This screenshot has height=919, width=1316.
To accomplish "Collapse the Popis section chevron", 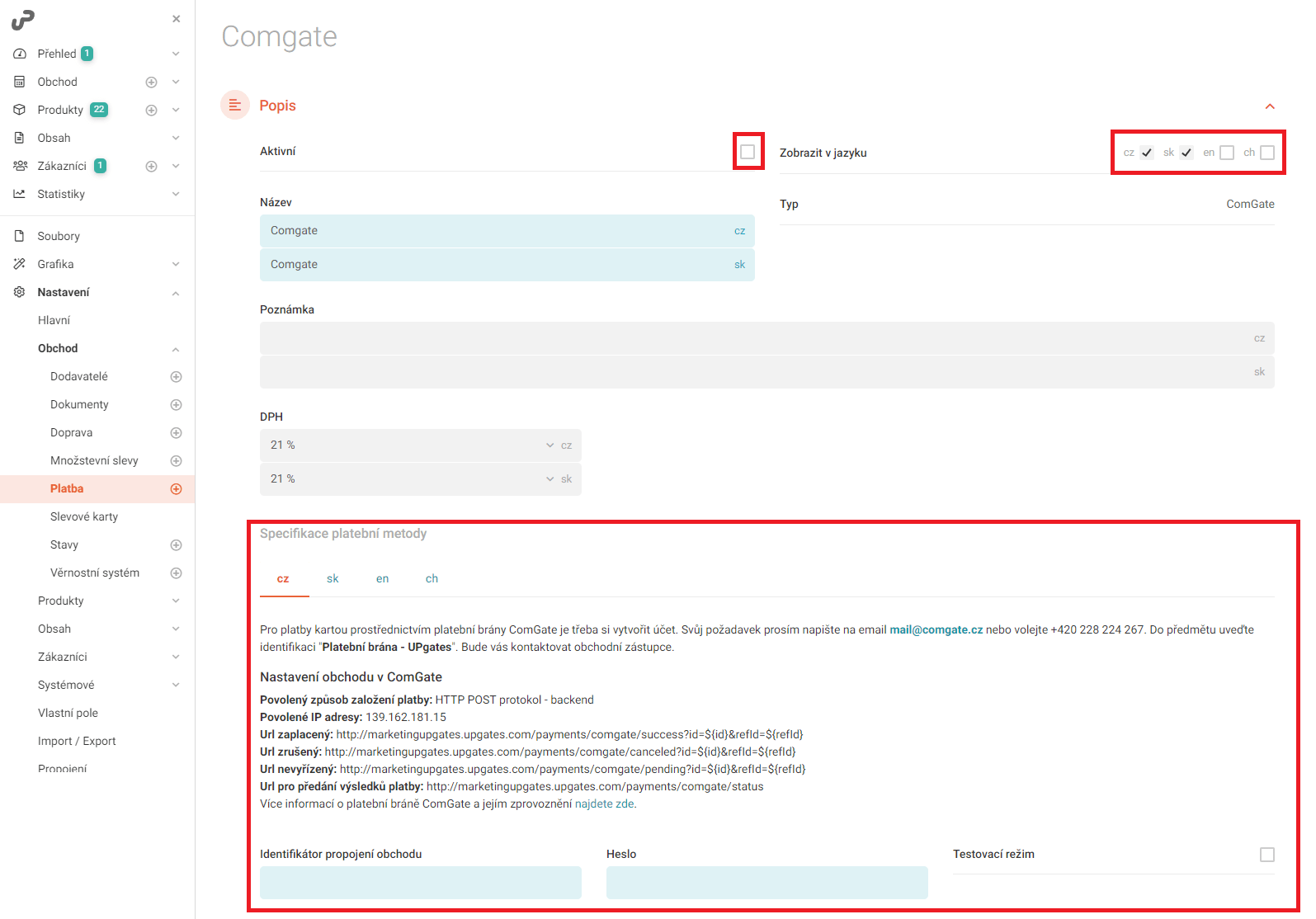I will (1270, 106).
